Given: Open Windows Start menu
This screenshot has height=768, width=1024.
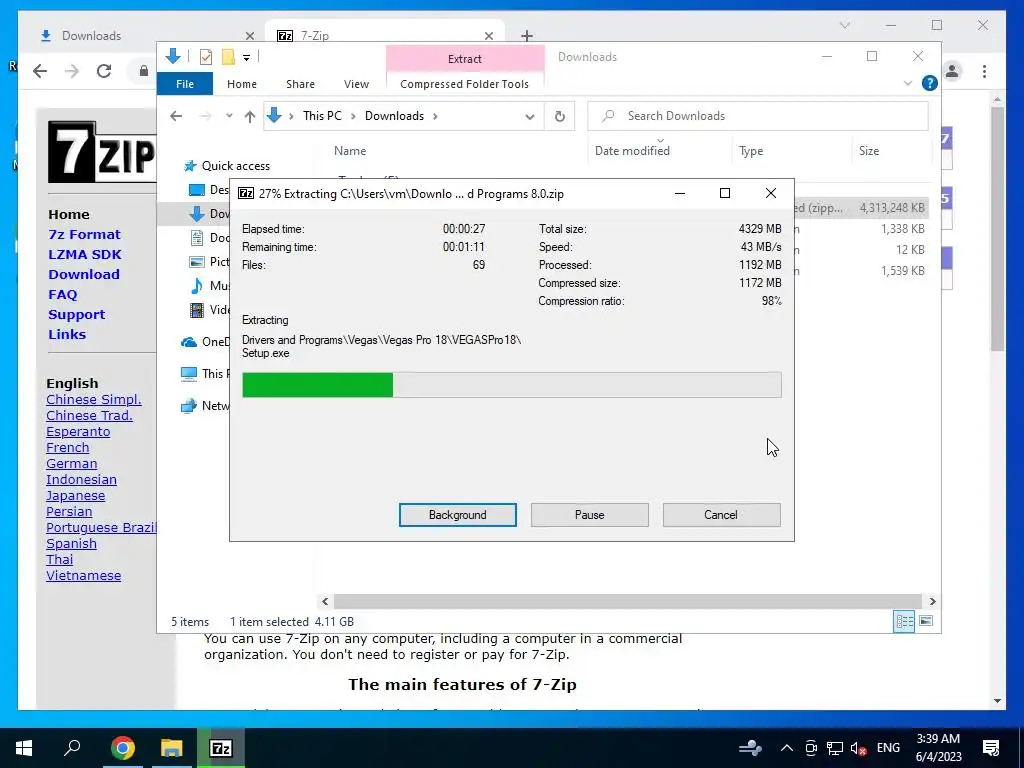Looking at the screenshot, I should 24,748.
